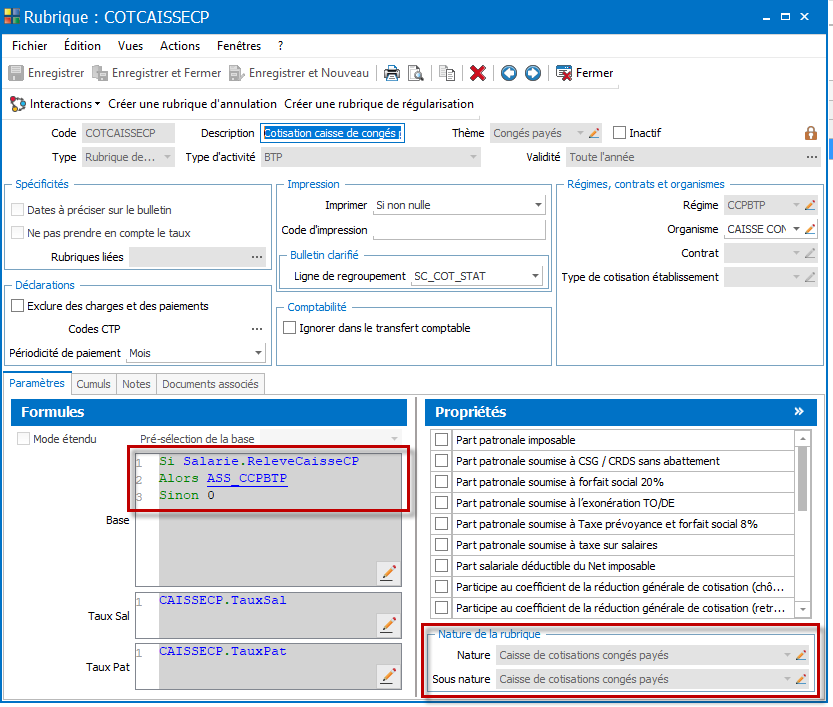Open the Fichier menu
This screenshot has width=833, height=707.
tap(29, 46)
